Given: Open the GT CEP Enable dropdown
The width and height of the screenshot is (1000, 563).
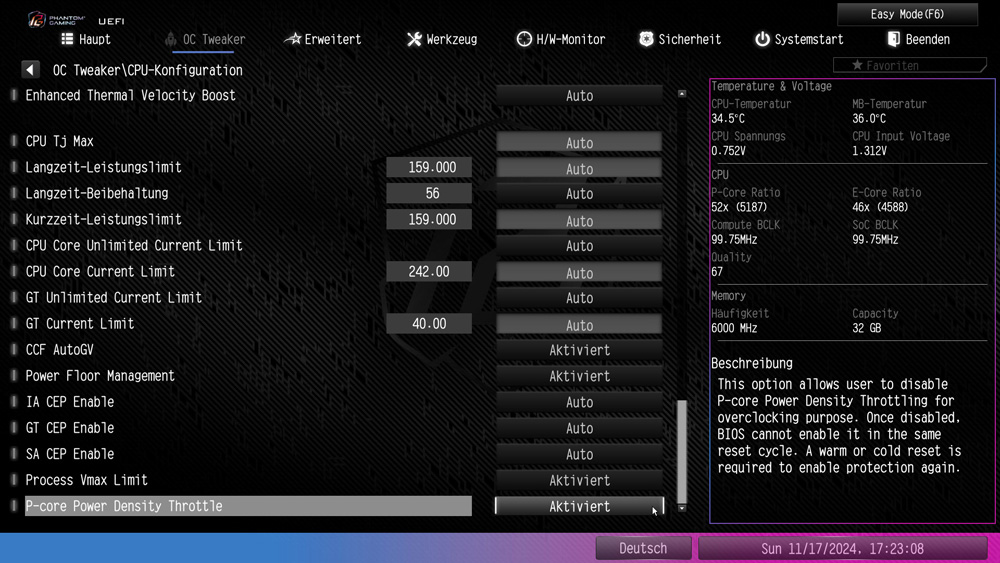Looking at the screenshot, I should click(x=579, y=428).
